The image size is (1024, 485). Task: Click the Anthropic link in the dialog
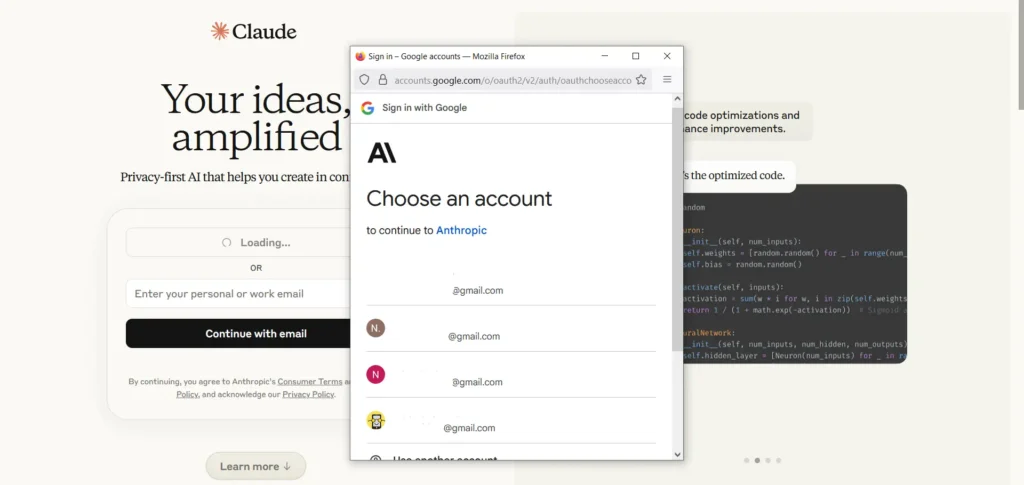(461, 230)
